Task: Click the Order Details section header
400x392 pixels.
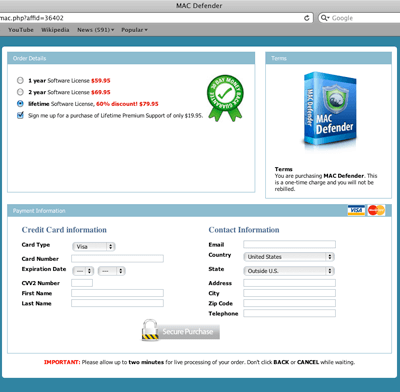Action: click(x=131, y=58)
